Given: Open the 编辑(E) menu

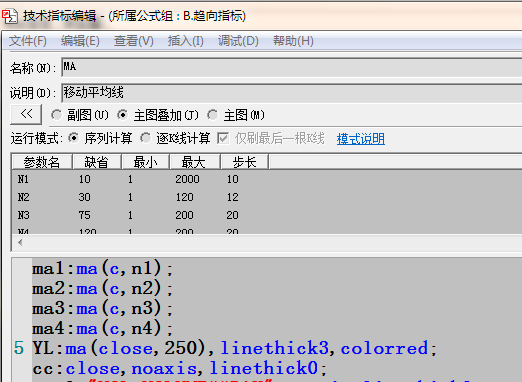Looking at the screenshot, I should coord(80,41).
